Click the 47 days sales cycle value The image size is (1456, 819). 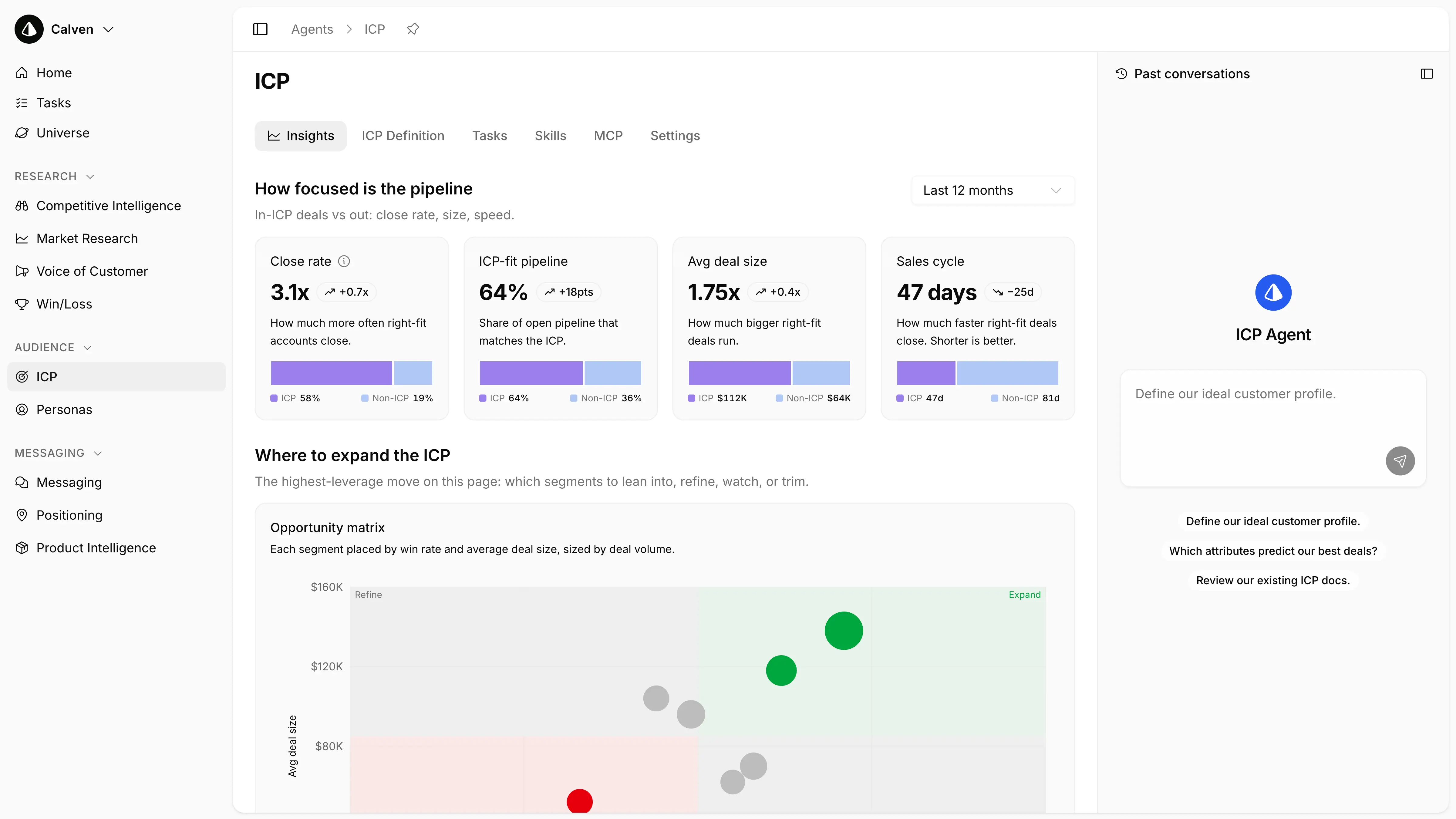[937, 292]
